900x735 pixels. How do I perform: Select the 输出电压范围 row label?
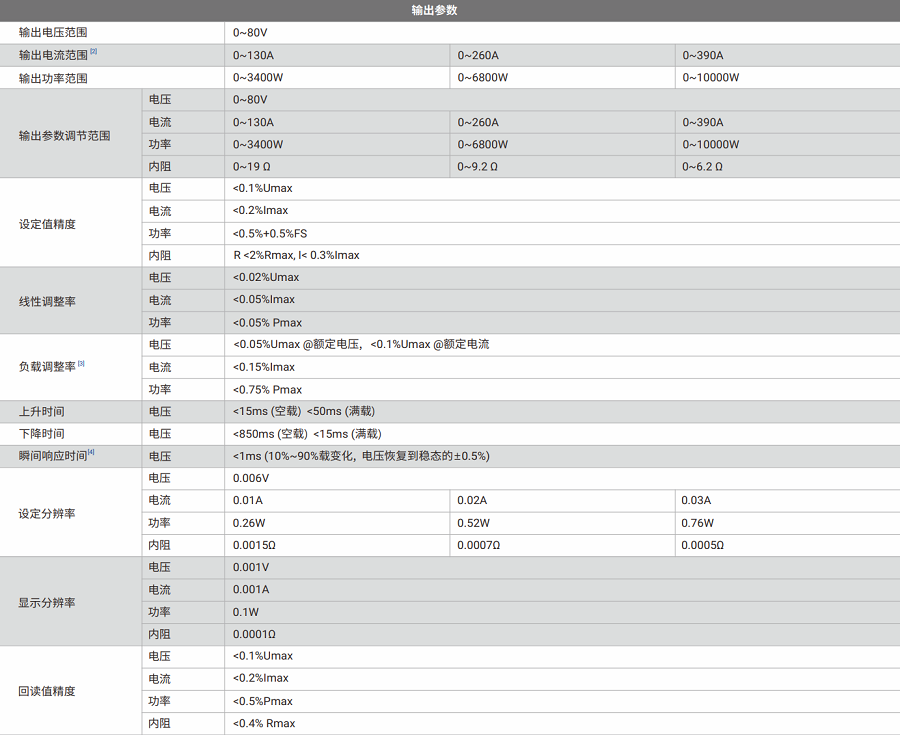pyautogui.click(x=53, y=33)
